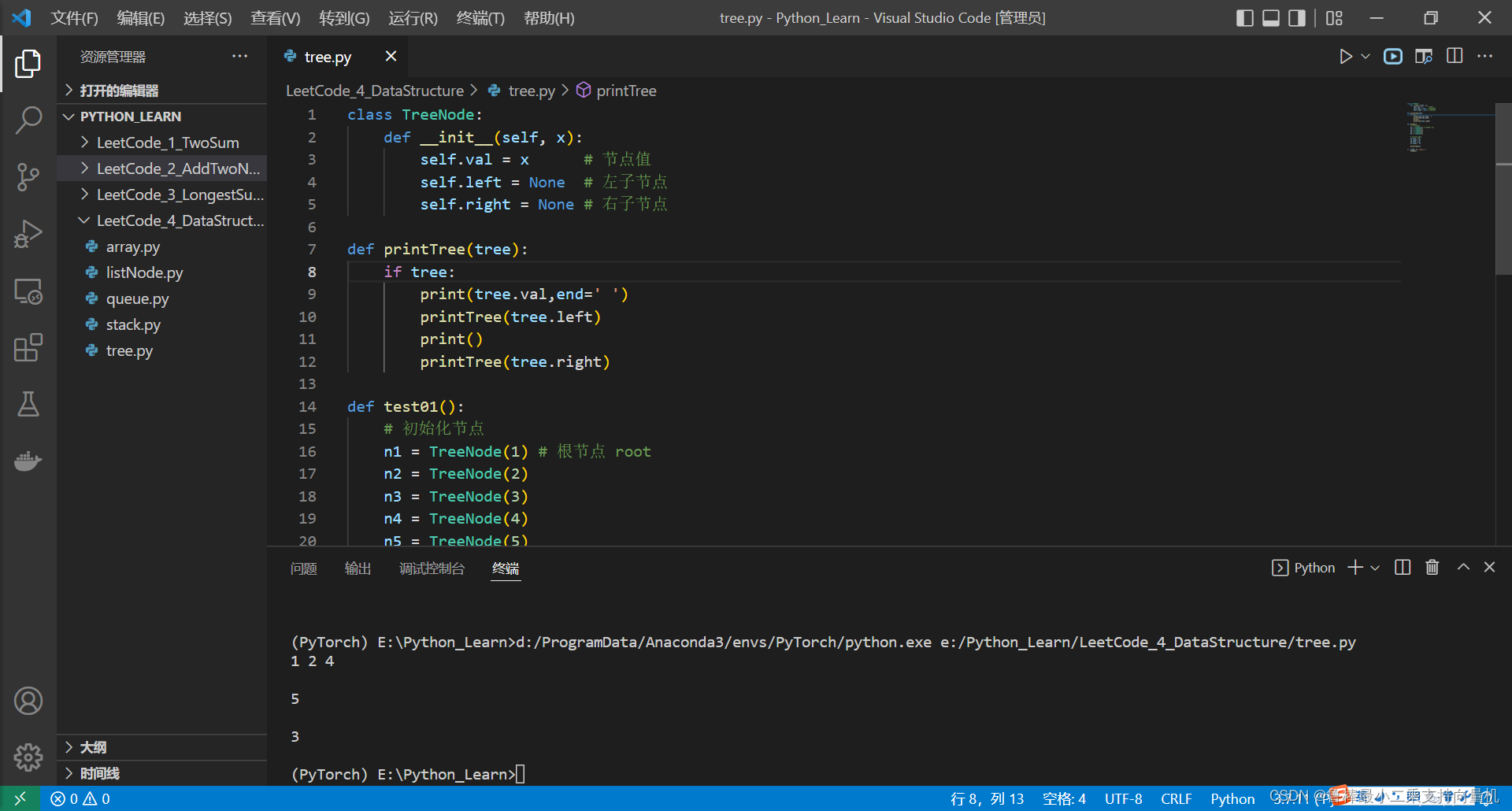The image size is (1512, 811).
Task: Open the 帮助(H) menu
Action: [x=549, y=18]
